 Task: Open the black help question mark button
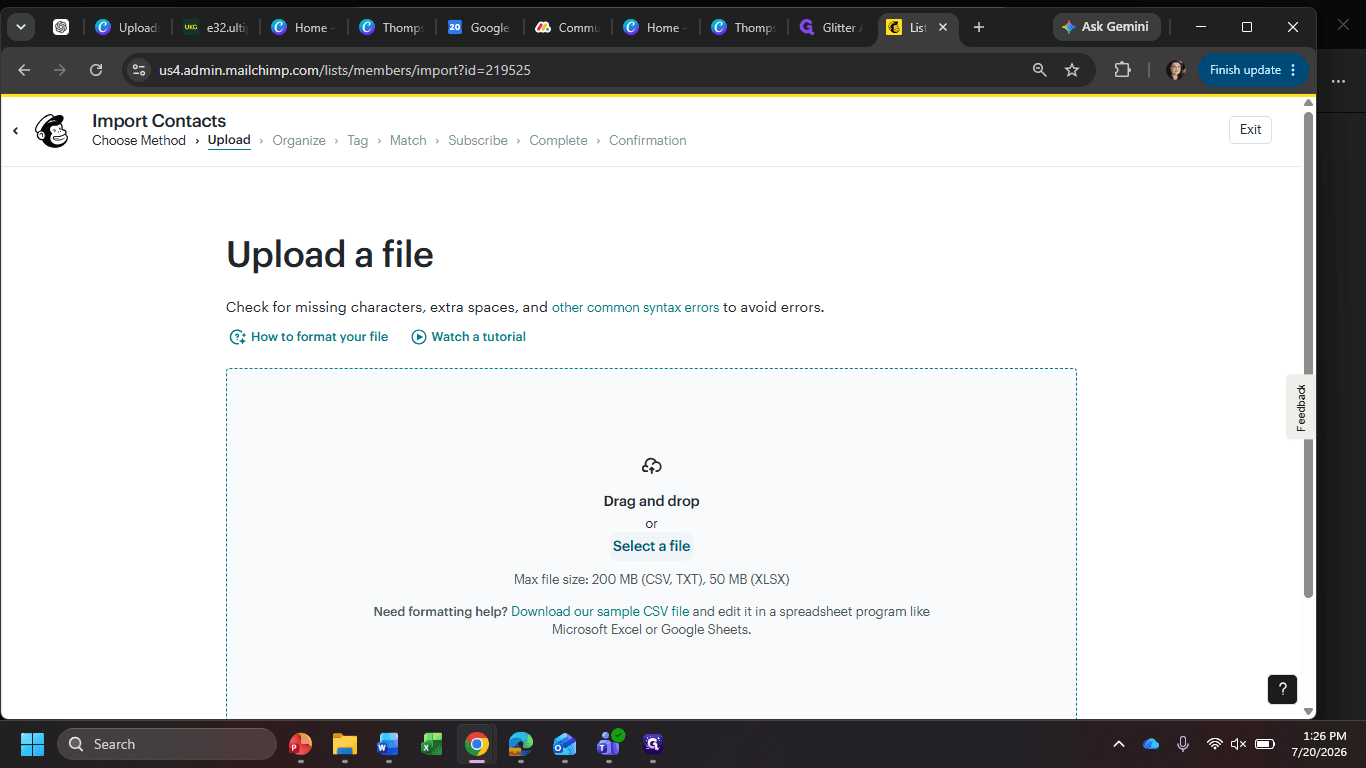(1282, 689)
